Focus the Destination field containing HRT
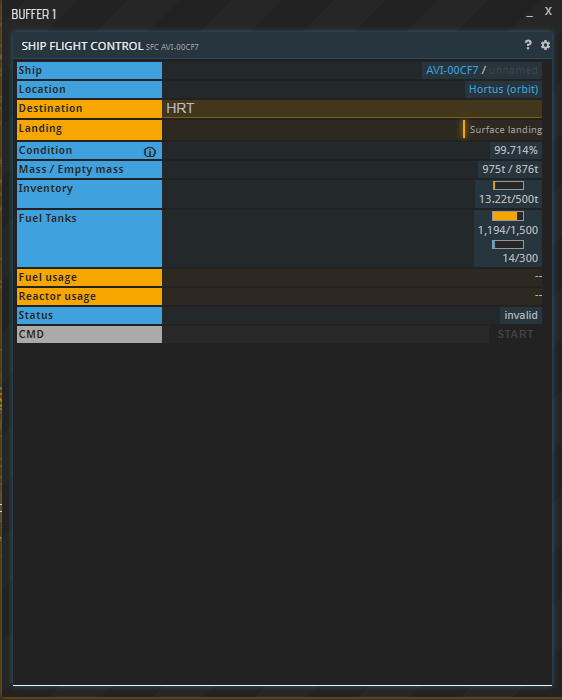 352,108
